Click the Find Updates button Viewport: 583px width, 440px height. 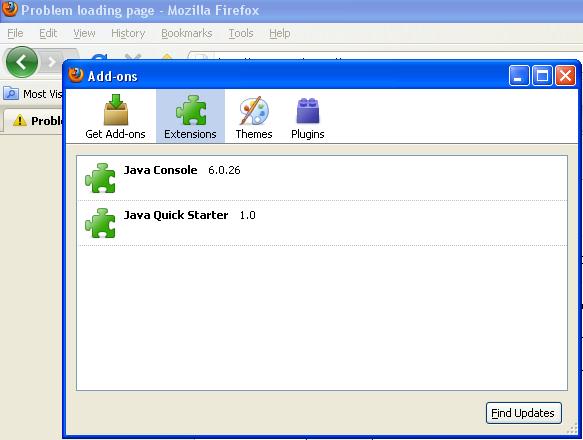524,413
